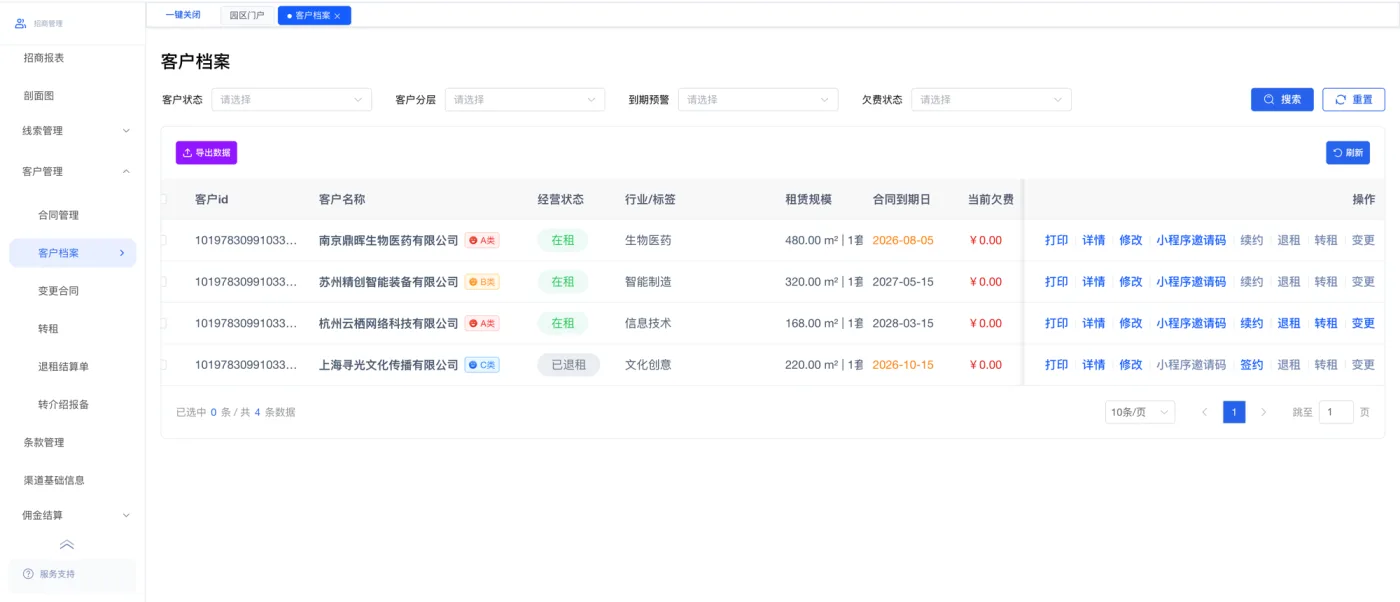Image resolution: width=1400 pixels, height=602 pixels.
Task: Click 一键关闭 to close all tabs
Action: point(183,15)
